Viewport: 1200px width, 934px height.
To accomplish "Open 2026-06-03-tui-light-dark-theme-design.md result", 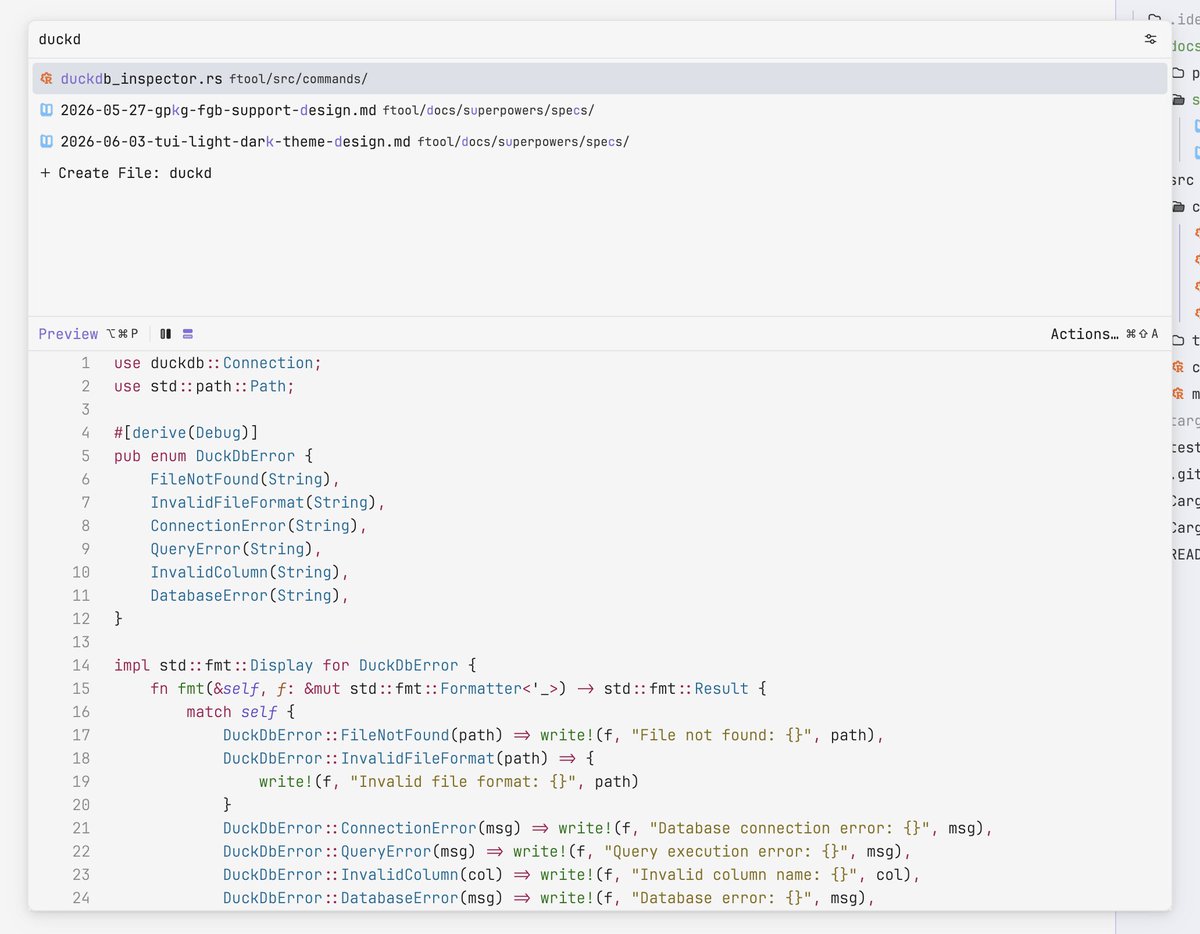I will 600,141.
